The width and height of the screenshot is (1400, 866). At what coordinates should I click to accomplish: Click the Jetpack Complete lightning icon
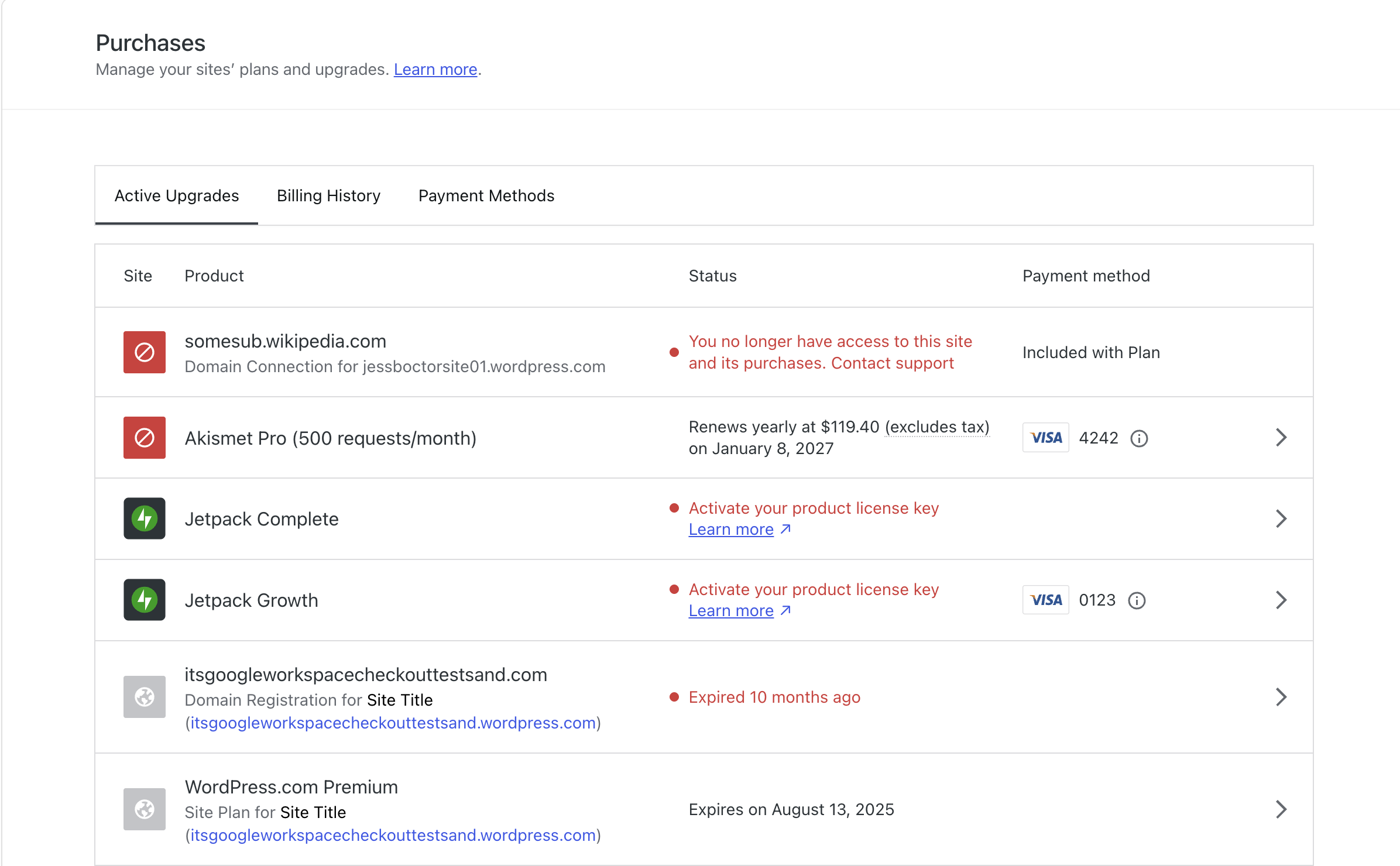coord(144,518)
